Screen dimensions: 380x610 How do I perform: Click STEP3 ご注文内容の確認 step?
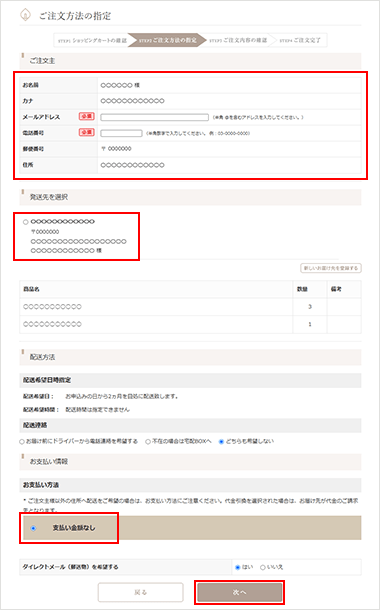tap(238, 40)
